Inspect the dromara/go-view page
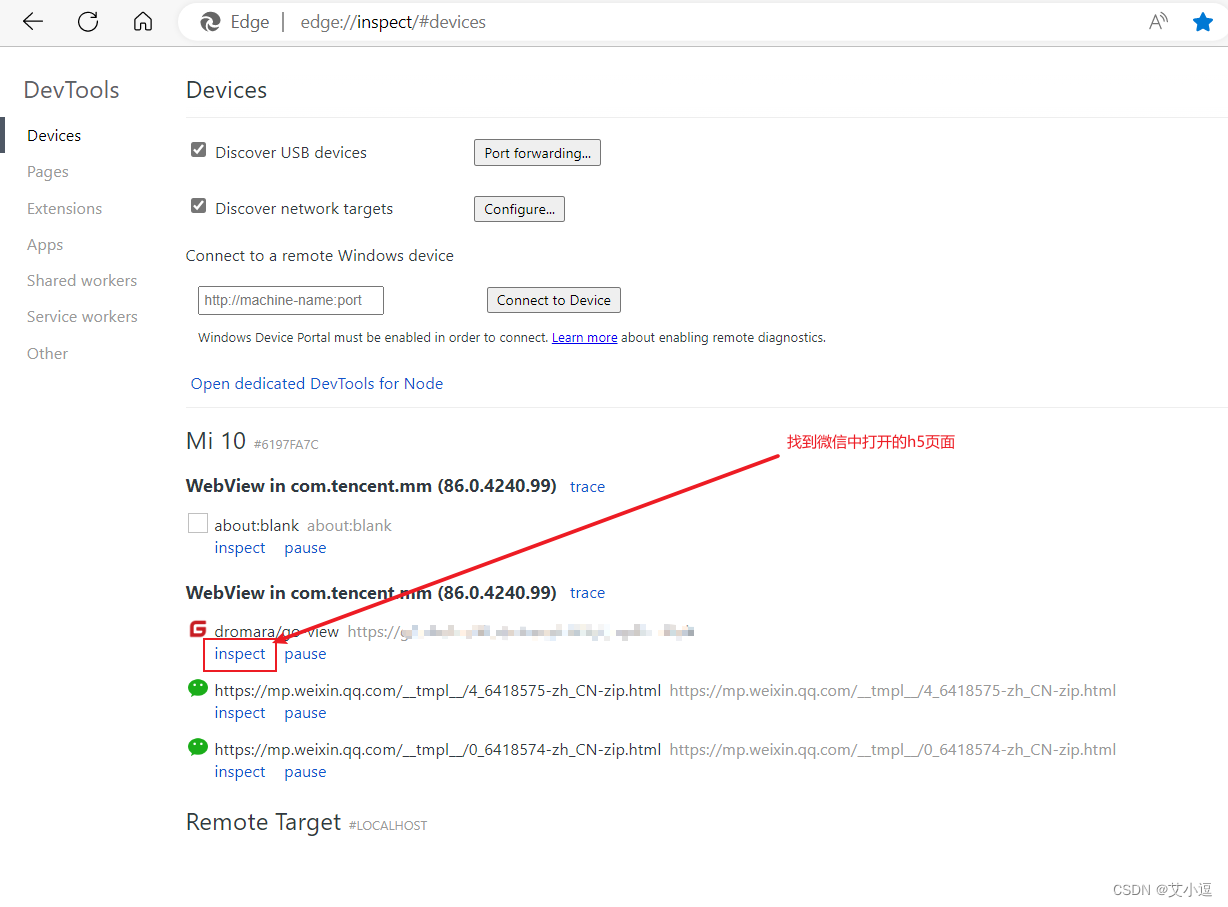 [x=240, y=654]
